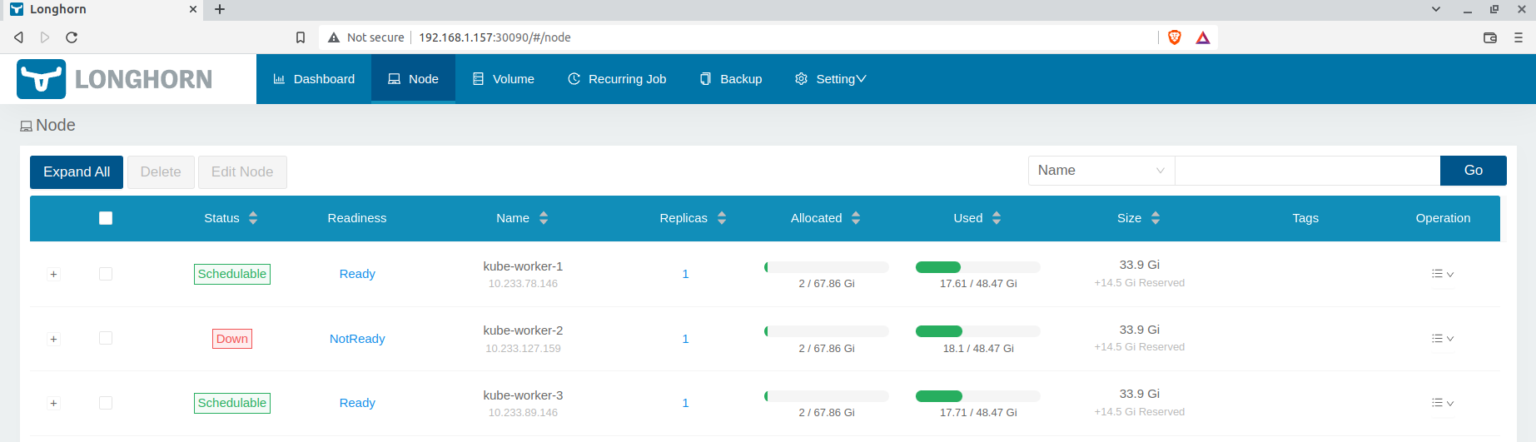The image size is (1536, 442).
Task: Click the Brave shields icon
Action: click(1174, 37)
